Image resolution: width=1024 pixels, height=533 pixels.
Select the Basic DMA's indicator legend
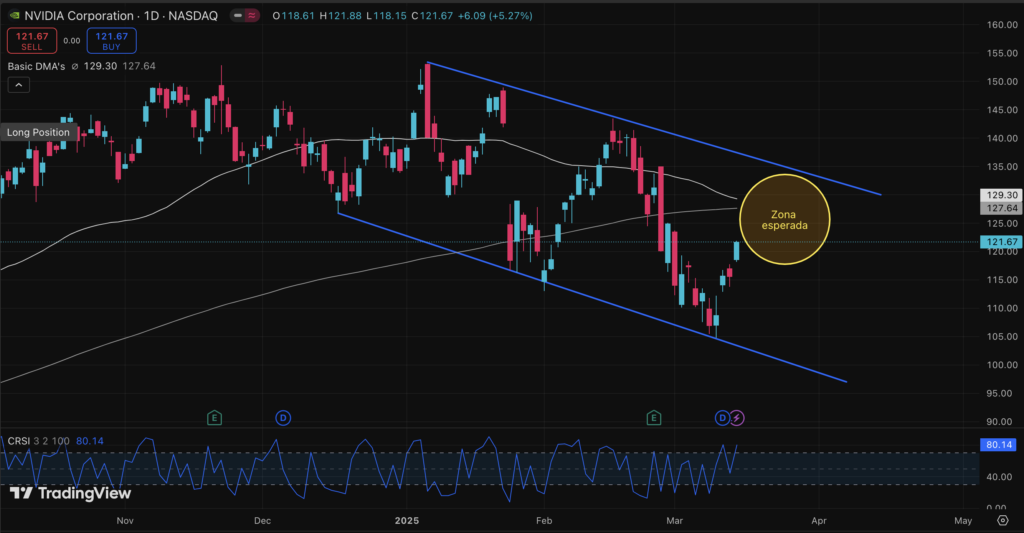pos(37,66)
